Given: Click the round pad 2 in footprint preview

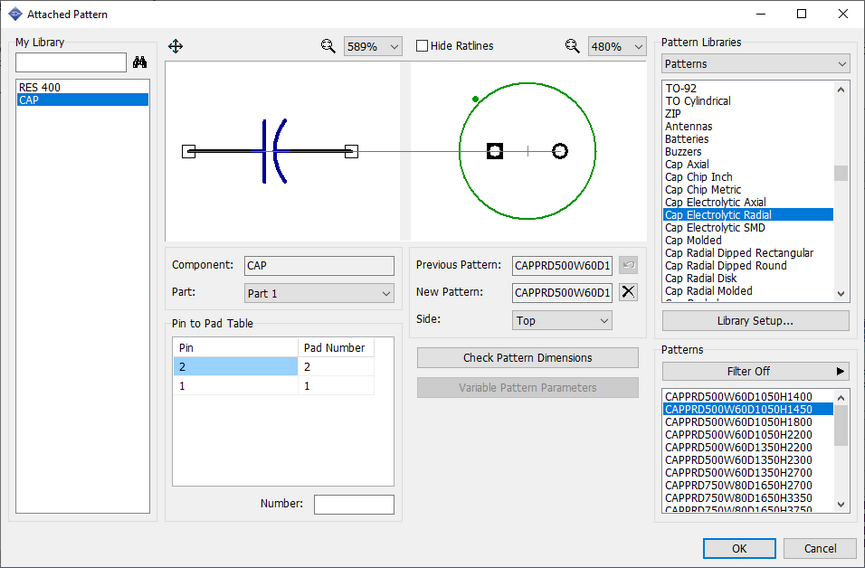Looking at the screenshot, I should coord(560,151).
